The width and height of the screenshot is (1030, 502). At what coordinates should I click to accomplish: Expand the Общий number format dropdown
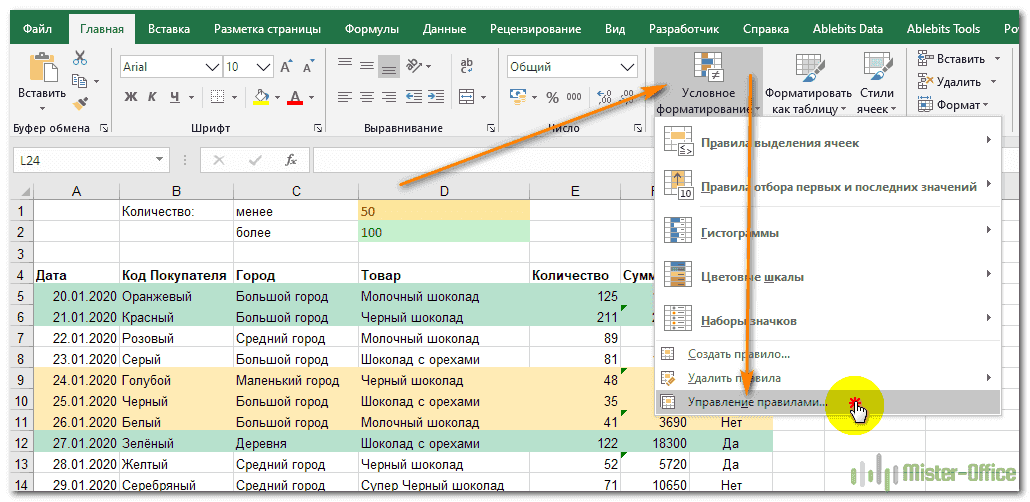pyautogui.click(x=627, y=67)
